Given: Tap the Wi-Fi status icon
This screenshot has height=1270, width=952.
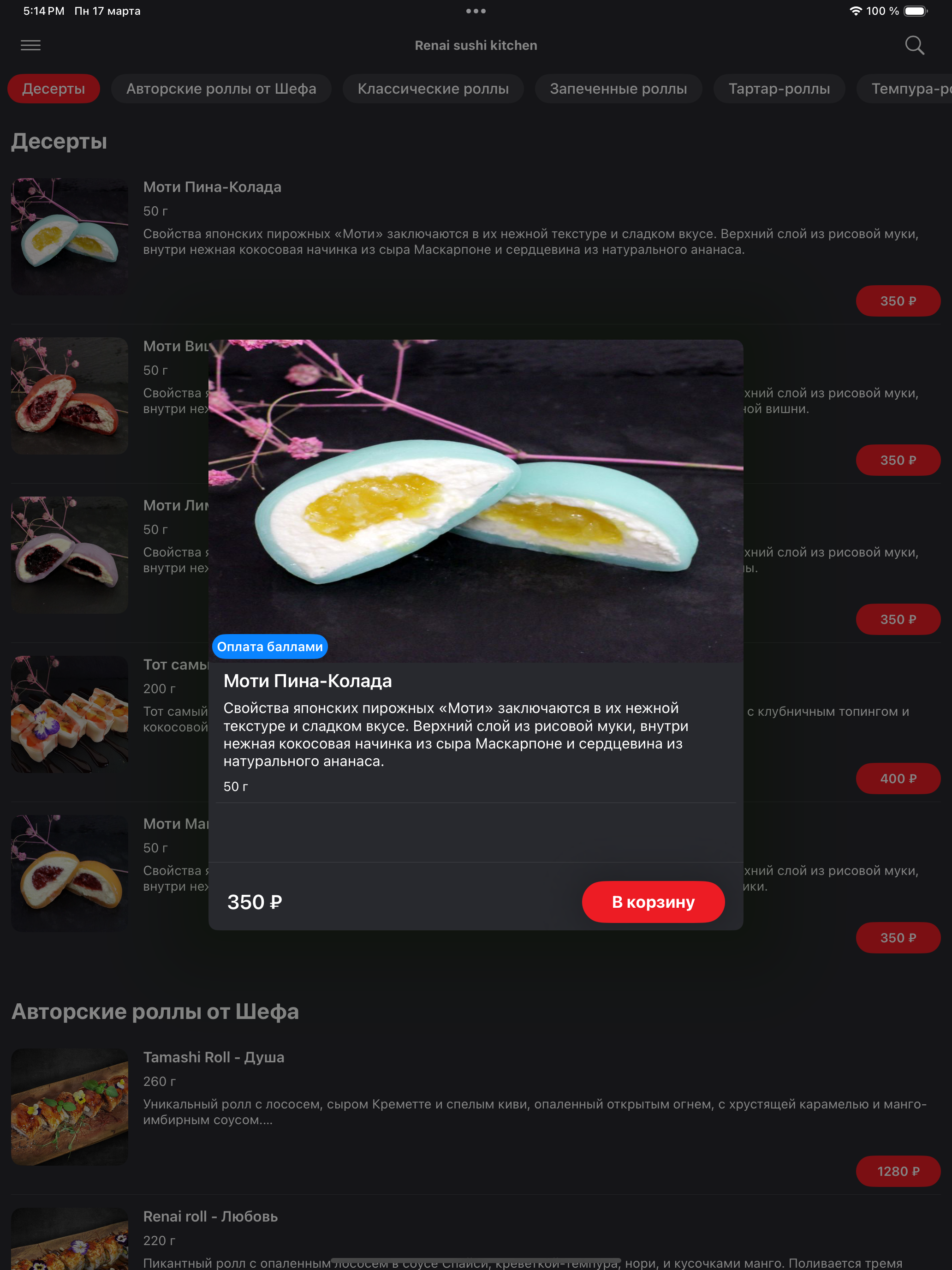Looking at the screenshot, I should tap(856, 11).
